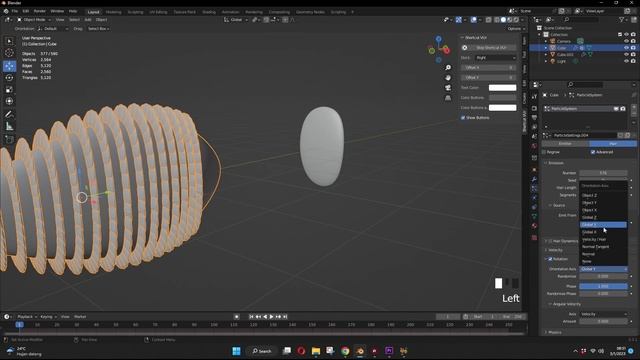Open the Object Mode dropdown
Screen dimensions: 640x360
coord(34,20)
